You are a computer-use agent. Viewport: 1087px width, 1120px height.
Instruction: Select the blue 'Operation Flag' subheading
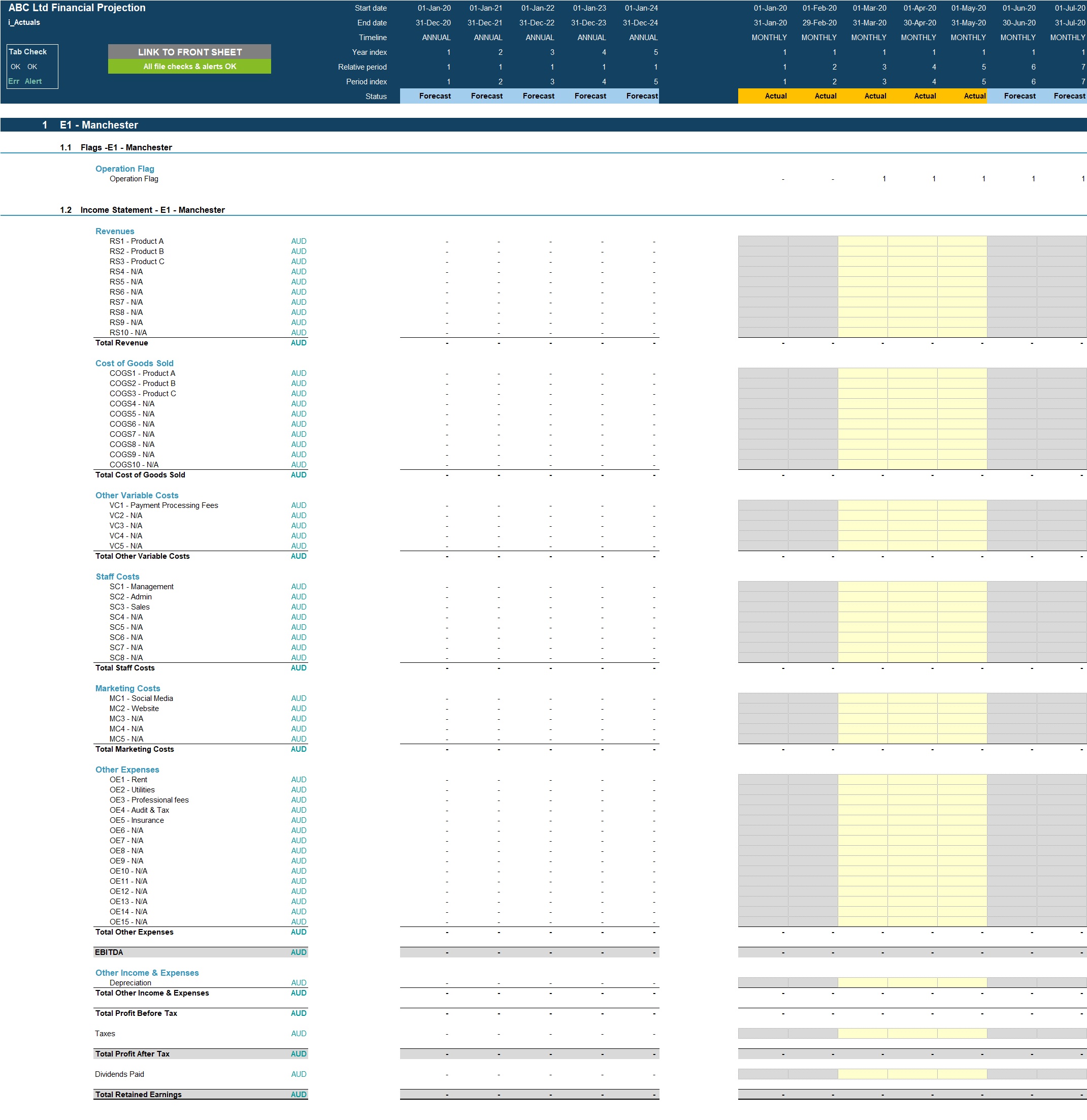124,169
